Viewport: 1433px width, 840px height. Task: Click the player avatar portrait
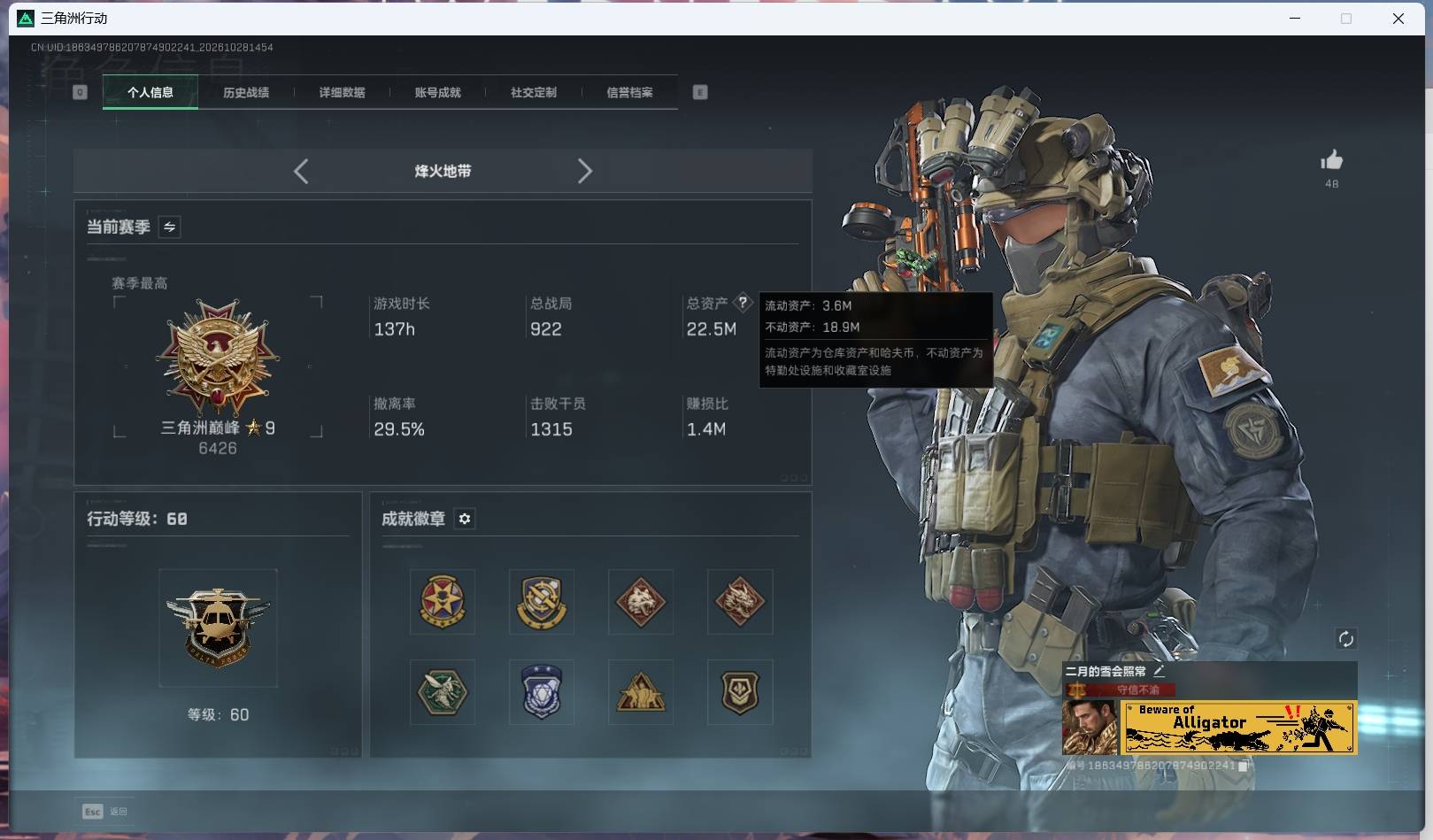coord(1090,728)
